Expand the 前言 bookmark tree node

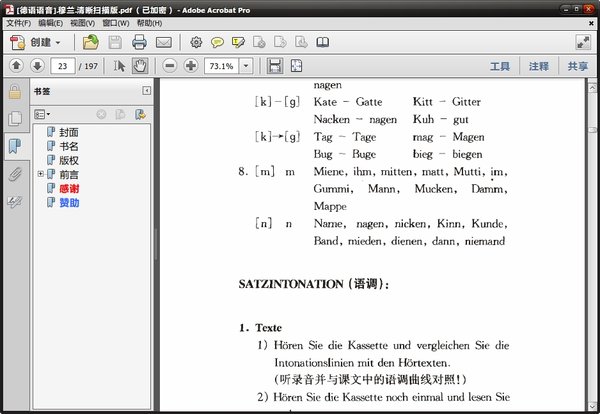(40, 174)
